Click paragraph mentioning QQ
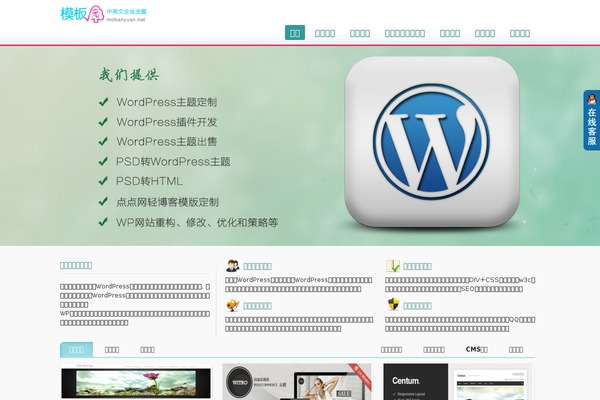The image size is (600, 400). click(460, 324)
